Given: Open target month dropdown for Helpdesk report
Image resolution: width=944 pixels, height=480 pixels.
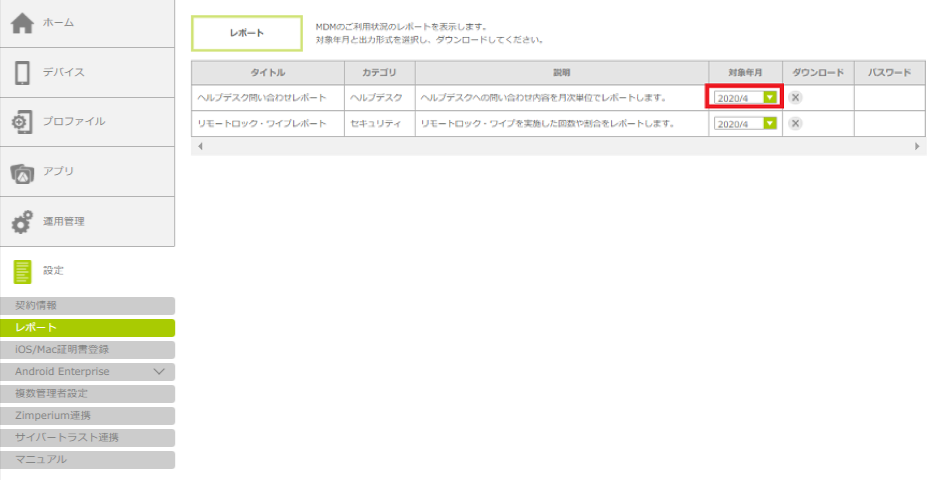Looking at the screenshot, I should 769,98.
